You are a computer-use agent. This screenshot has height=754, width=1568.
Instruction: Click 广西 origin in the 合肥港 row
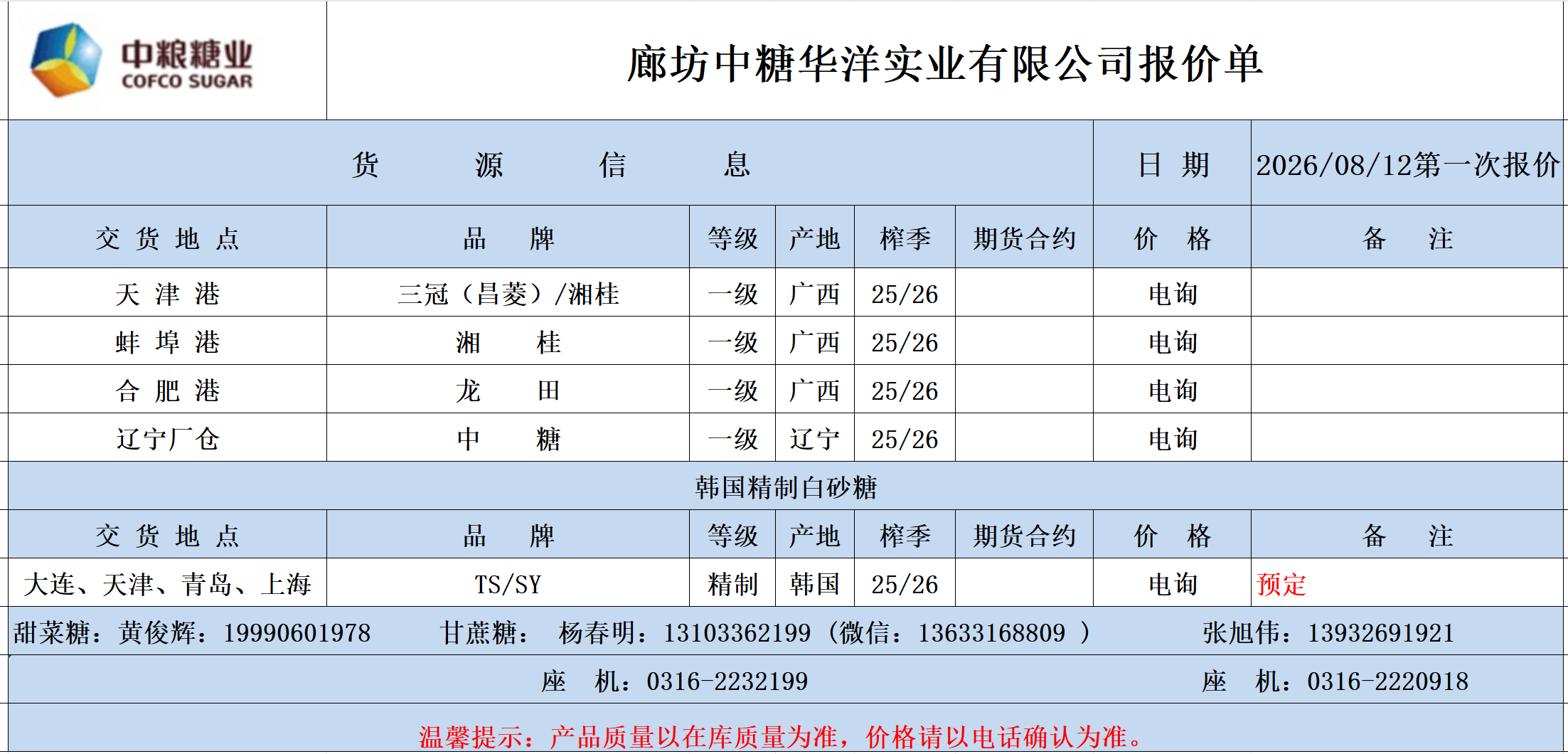coord(815,391)
